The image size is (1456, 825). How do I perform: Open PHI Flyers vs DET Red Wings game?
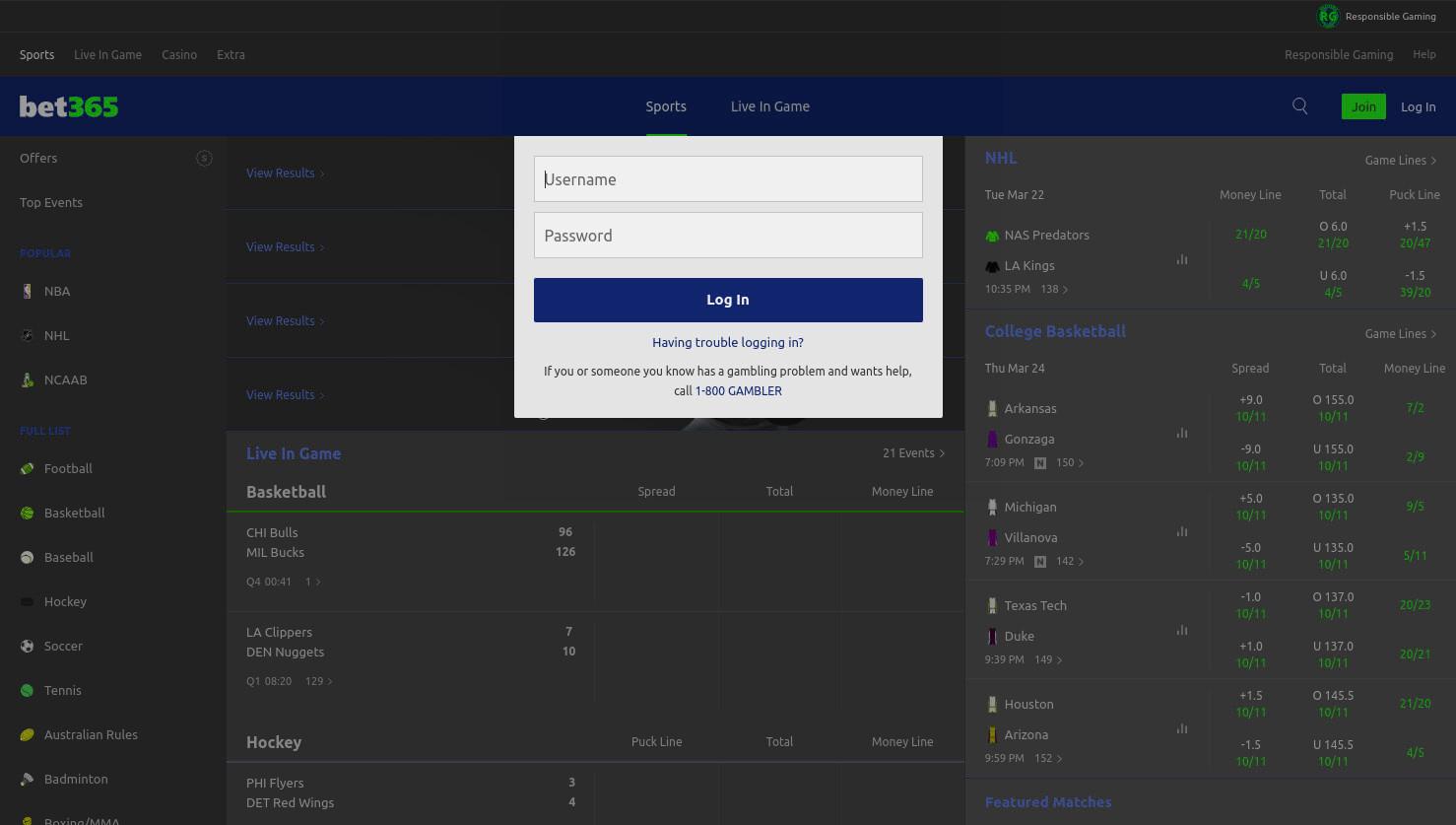pos(411,792)
